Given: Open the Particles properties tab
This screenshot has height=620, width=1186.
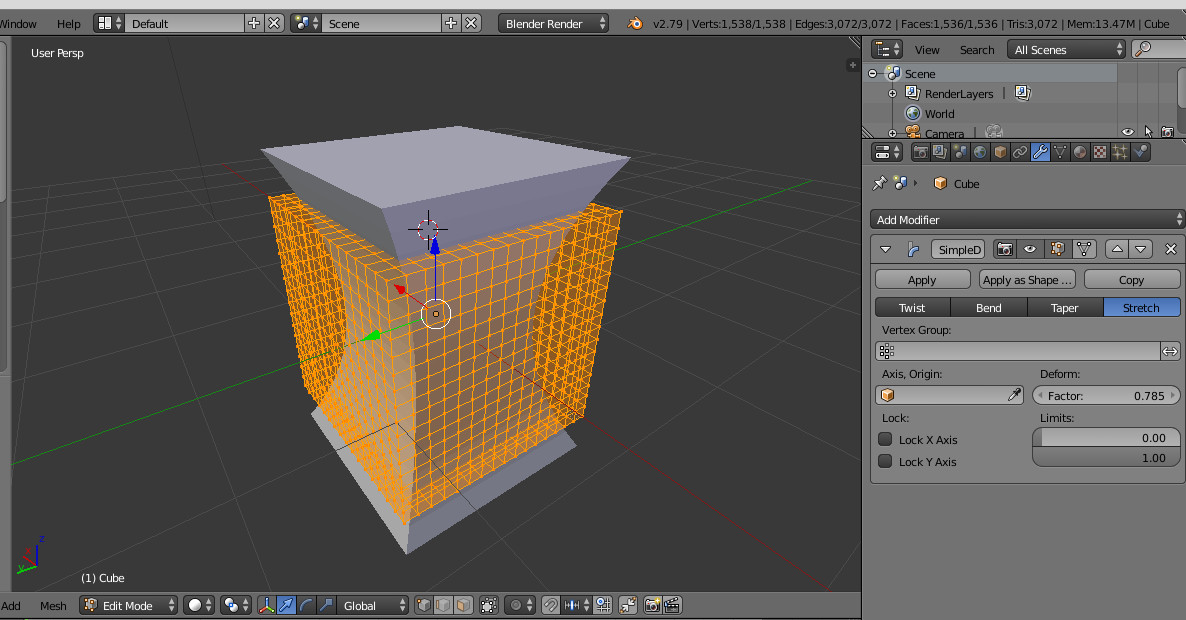Looking at the screenshot, I should [1120, 152].
